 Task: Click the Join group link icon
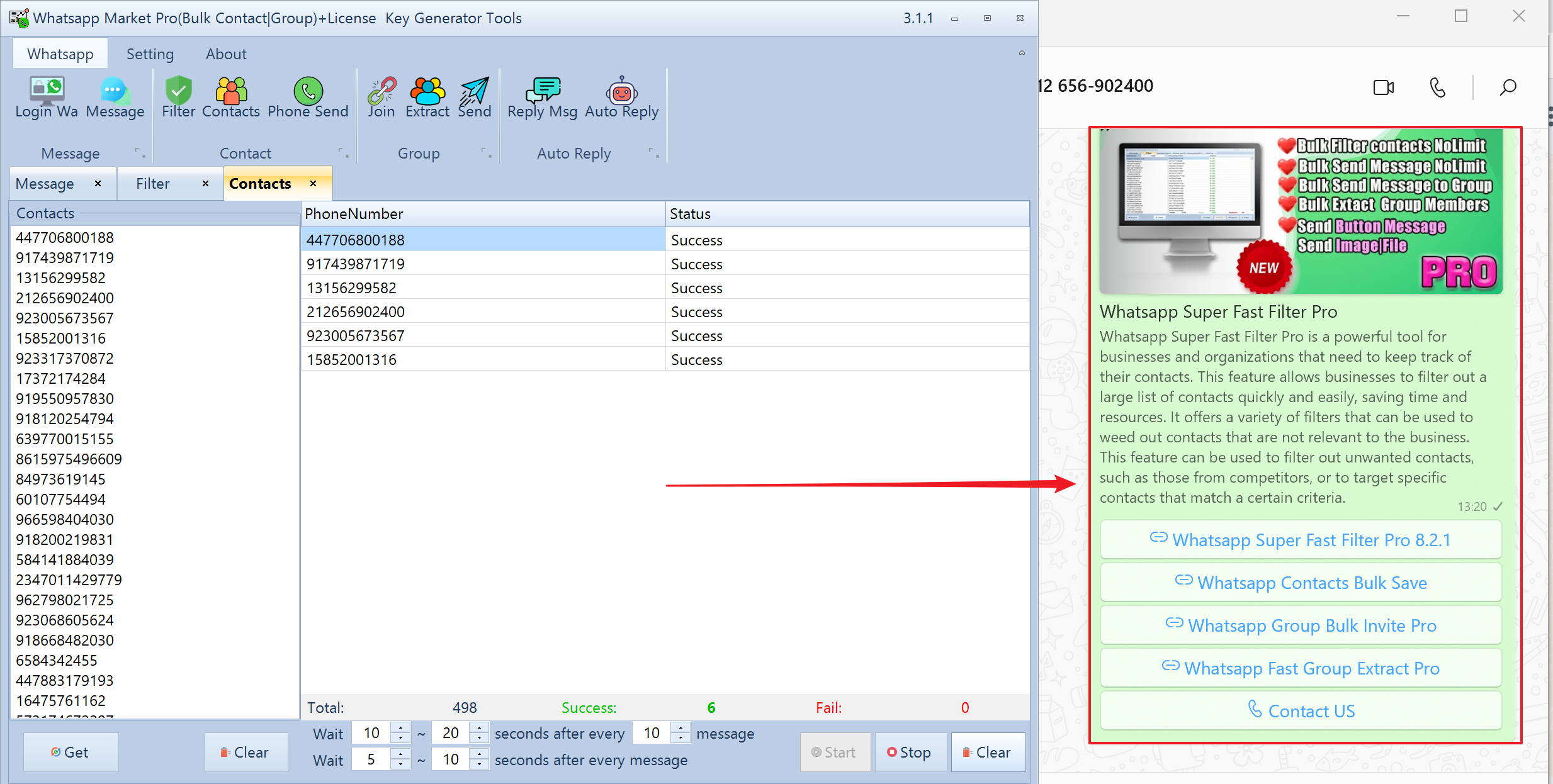coord(381,98)
